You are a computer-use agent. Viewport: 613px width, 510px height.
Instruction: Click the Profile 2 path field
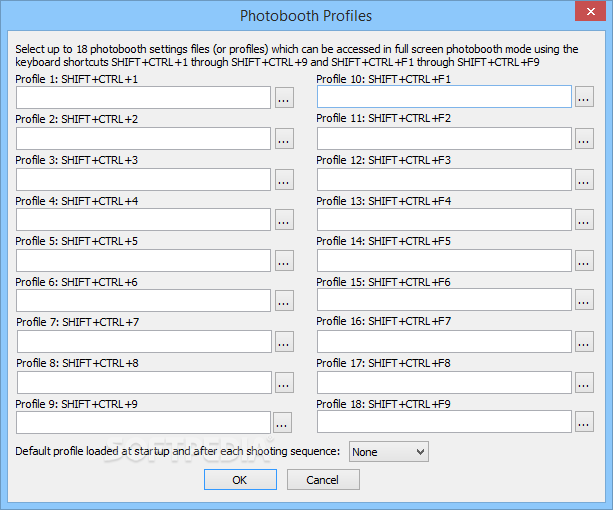click(143, 139)
